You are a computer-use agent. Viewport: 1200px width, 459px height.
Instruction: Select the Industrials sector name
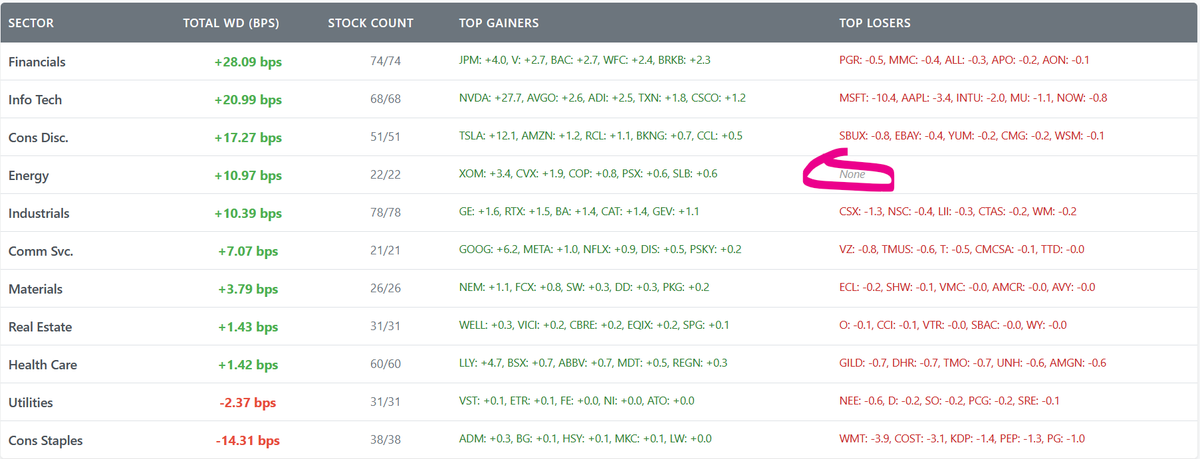coord(38,213)
